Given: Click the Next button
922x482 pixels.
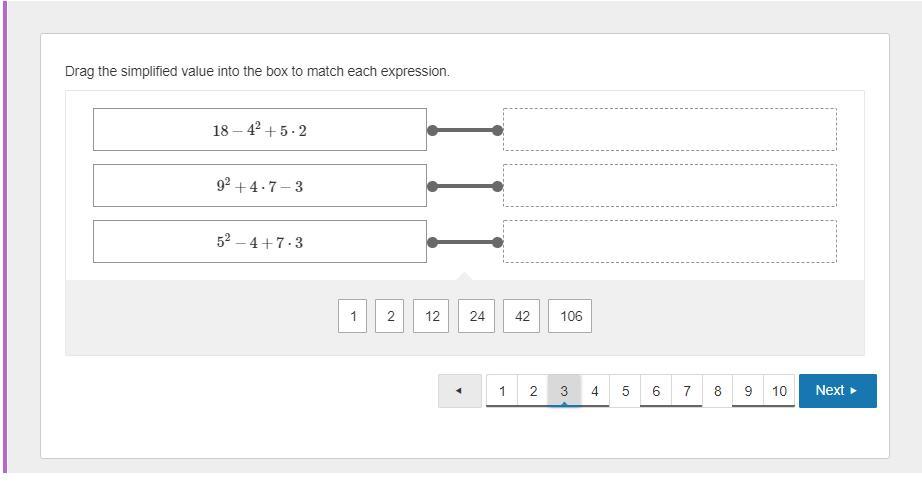Looking at the screenshot, I should (x=837, y=391).
